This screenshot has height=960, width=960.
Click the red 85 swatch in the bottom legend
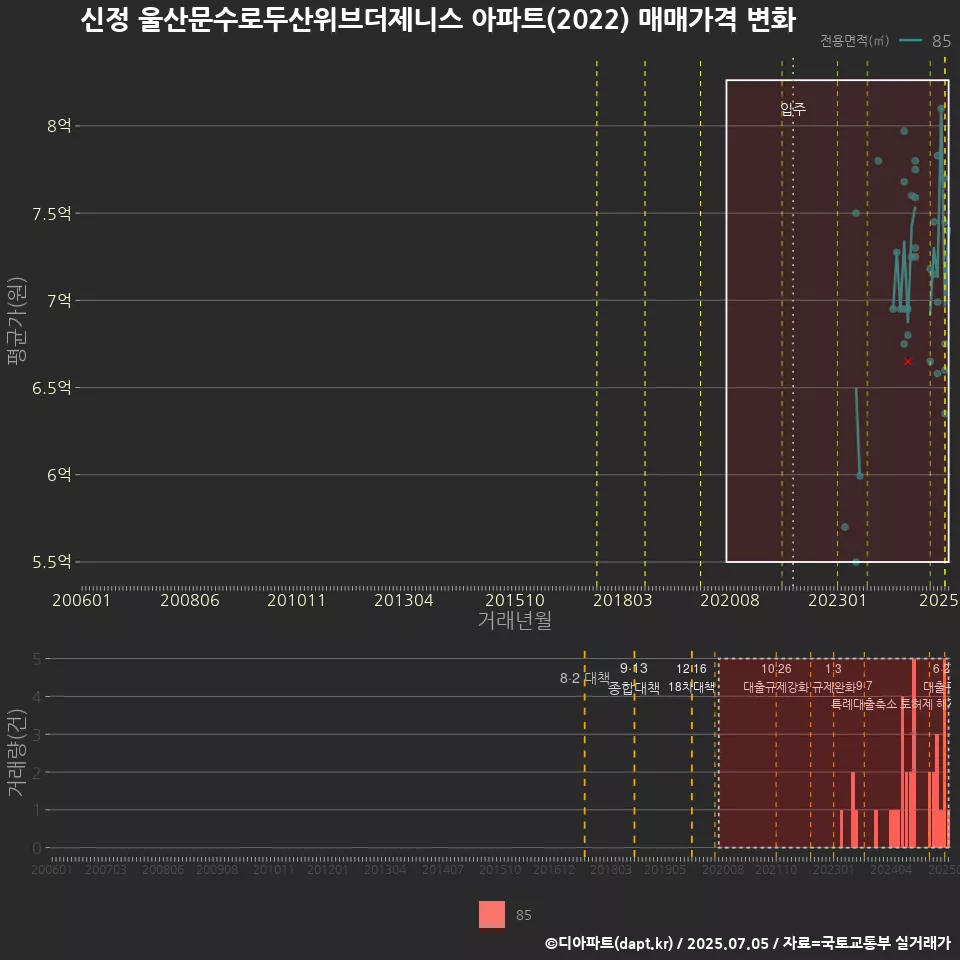(x=492, y=914)
